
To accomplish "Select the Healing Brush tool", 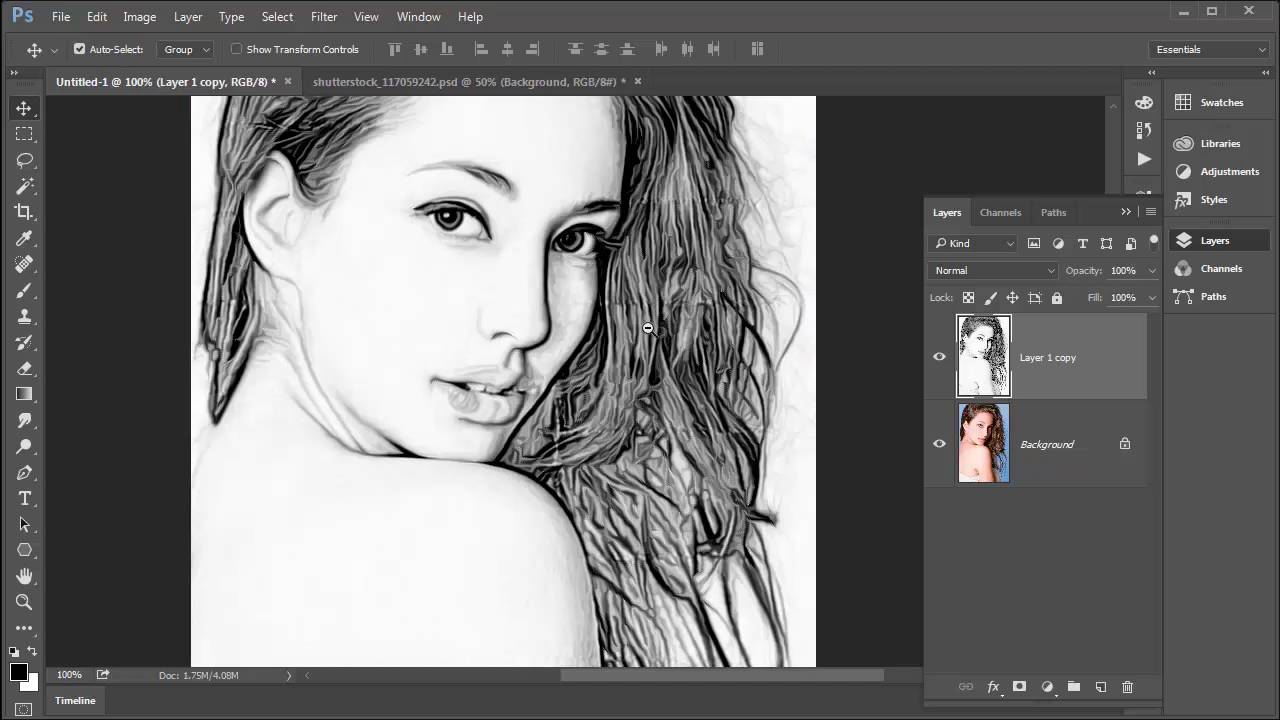I will 24,264.
